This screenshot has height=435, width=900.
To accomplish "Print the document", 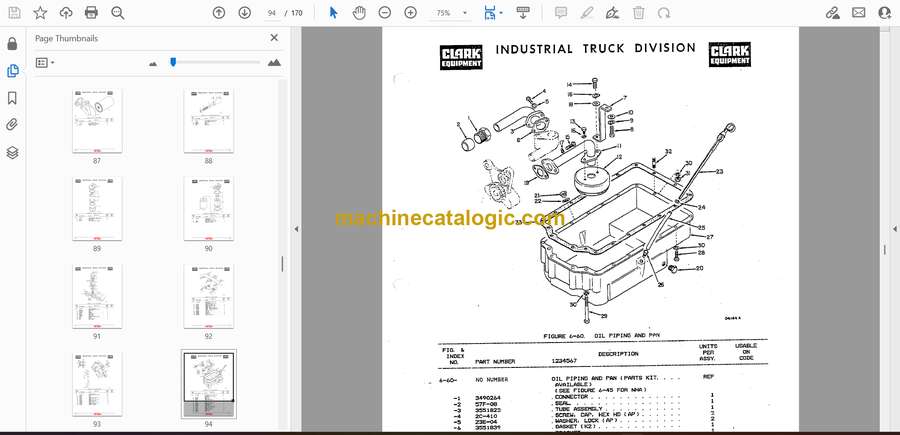I will pos(91,13).
